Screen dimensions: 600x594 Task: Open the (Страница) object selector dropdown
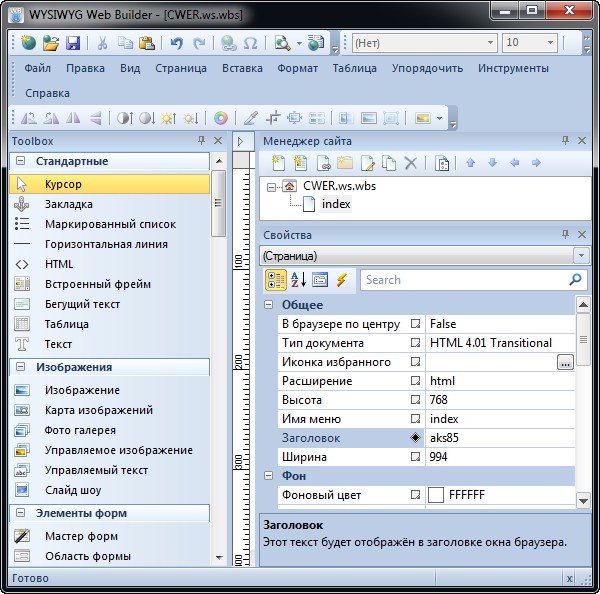pyautogui.click(x=581, y=256)
